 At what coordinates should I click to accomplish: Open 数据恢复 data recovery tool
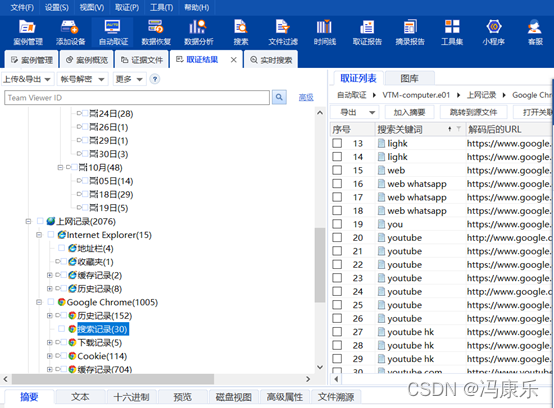pos(156,32)
